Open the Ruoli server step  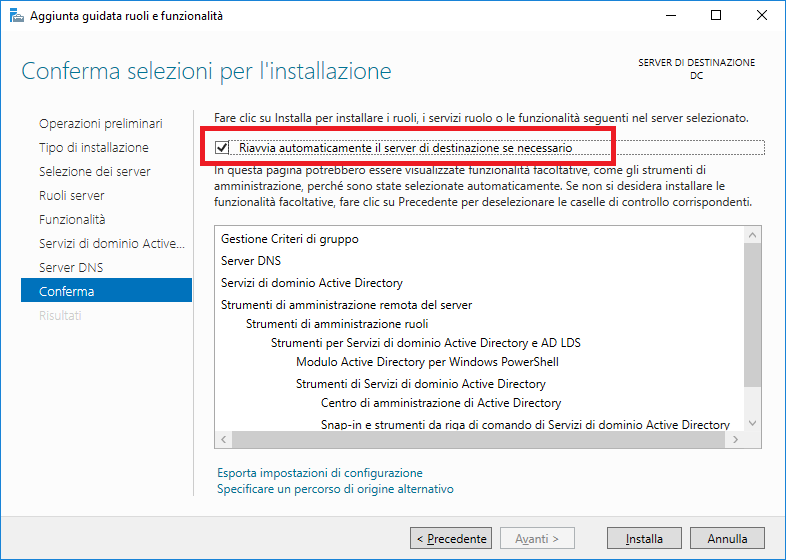click(72, 196)
